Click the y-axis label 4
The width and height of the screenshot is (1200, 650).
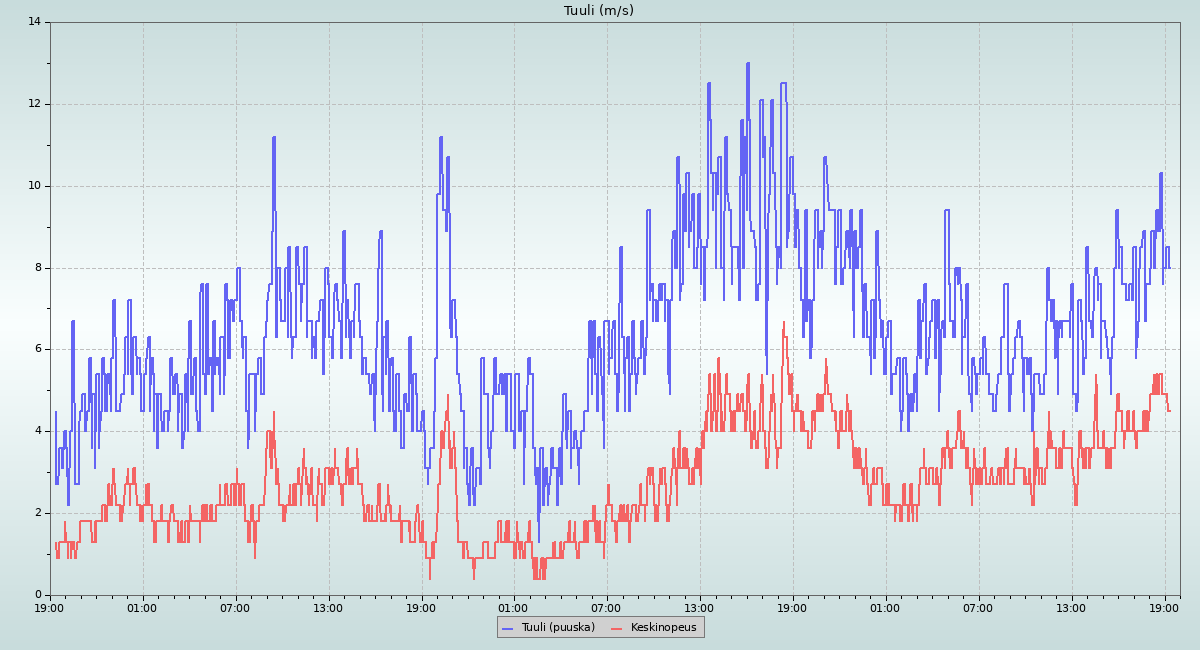(x=37, y=431)
